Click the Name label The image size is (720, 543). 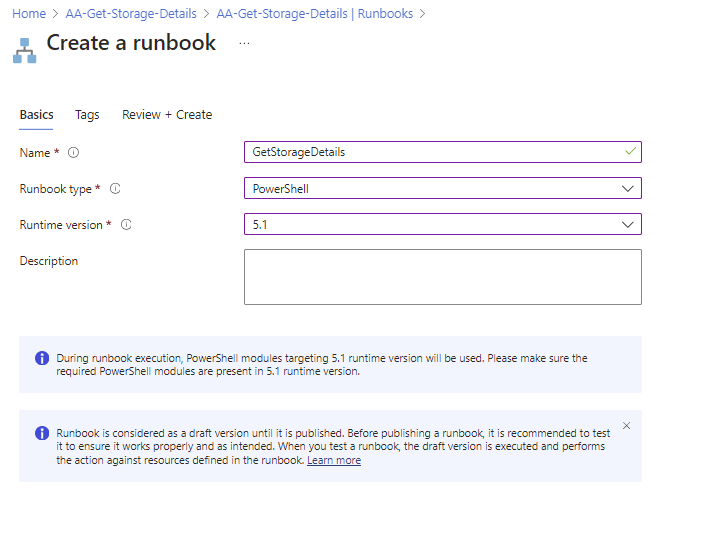34,153
